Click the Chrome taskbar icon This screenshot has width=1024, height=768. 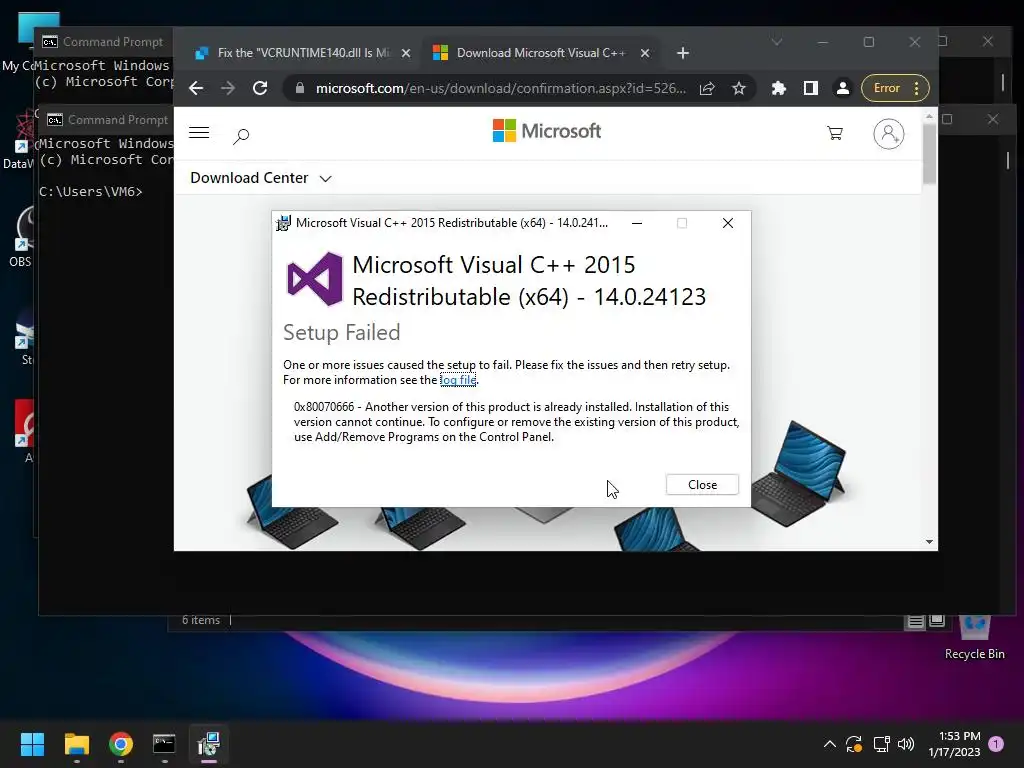point(121,744)
